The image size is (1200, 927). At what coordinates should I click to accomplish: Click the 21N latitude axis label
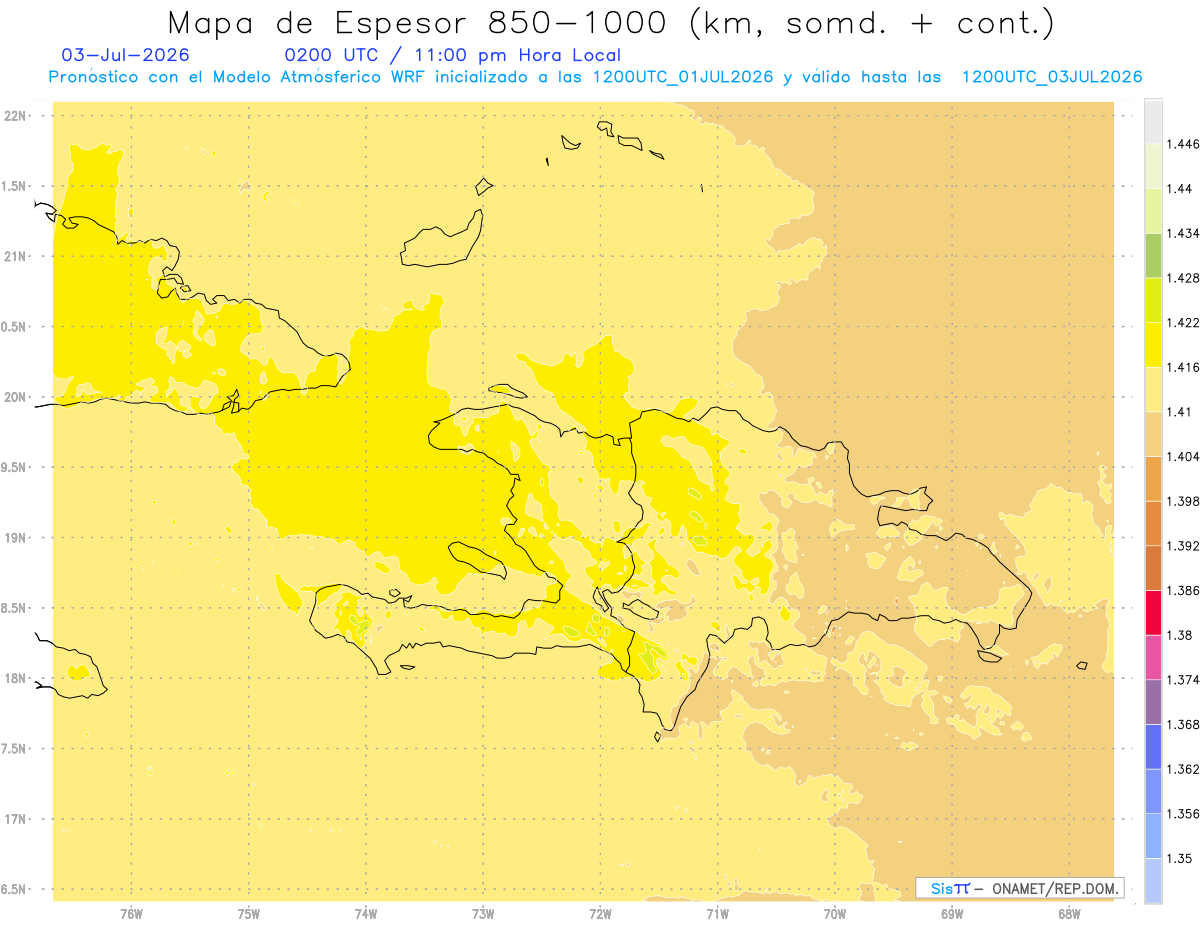16,257
